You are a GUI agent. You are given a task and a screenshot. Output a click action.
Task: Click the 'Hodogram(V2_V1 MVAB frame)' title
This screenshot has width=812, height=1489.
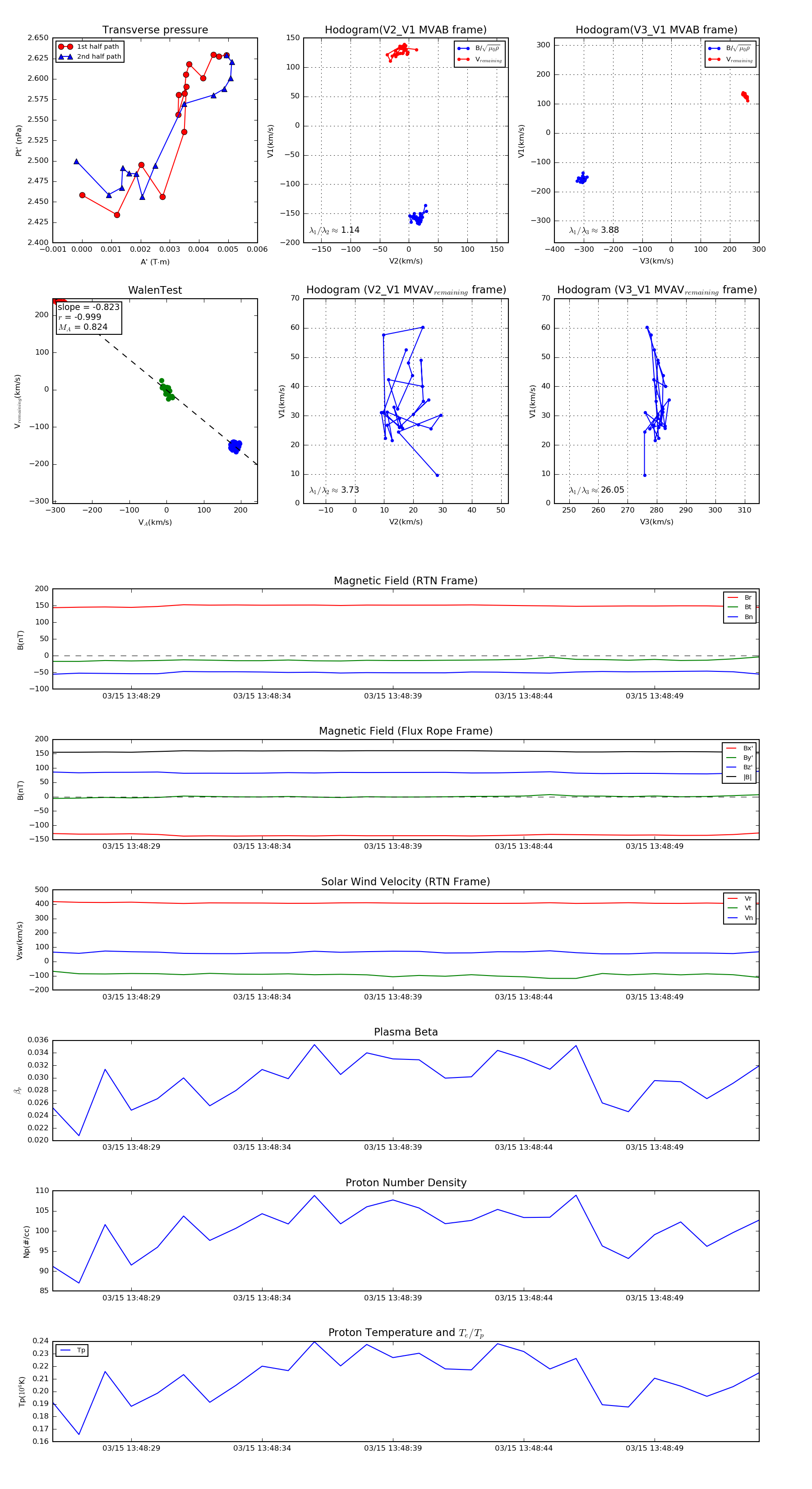(406, 30)
